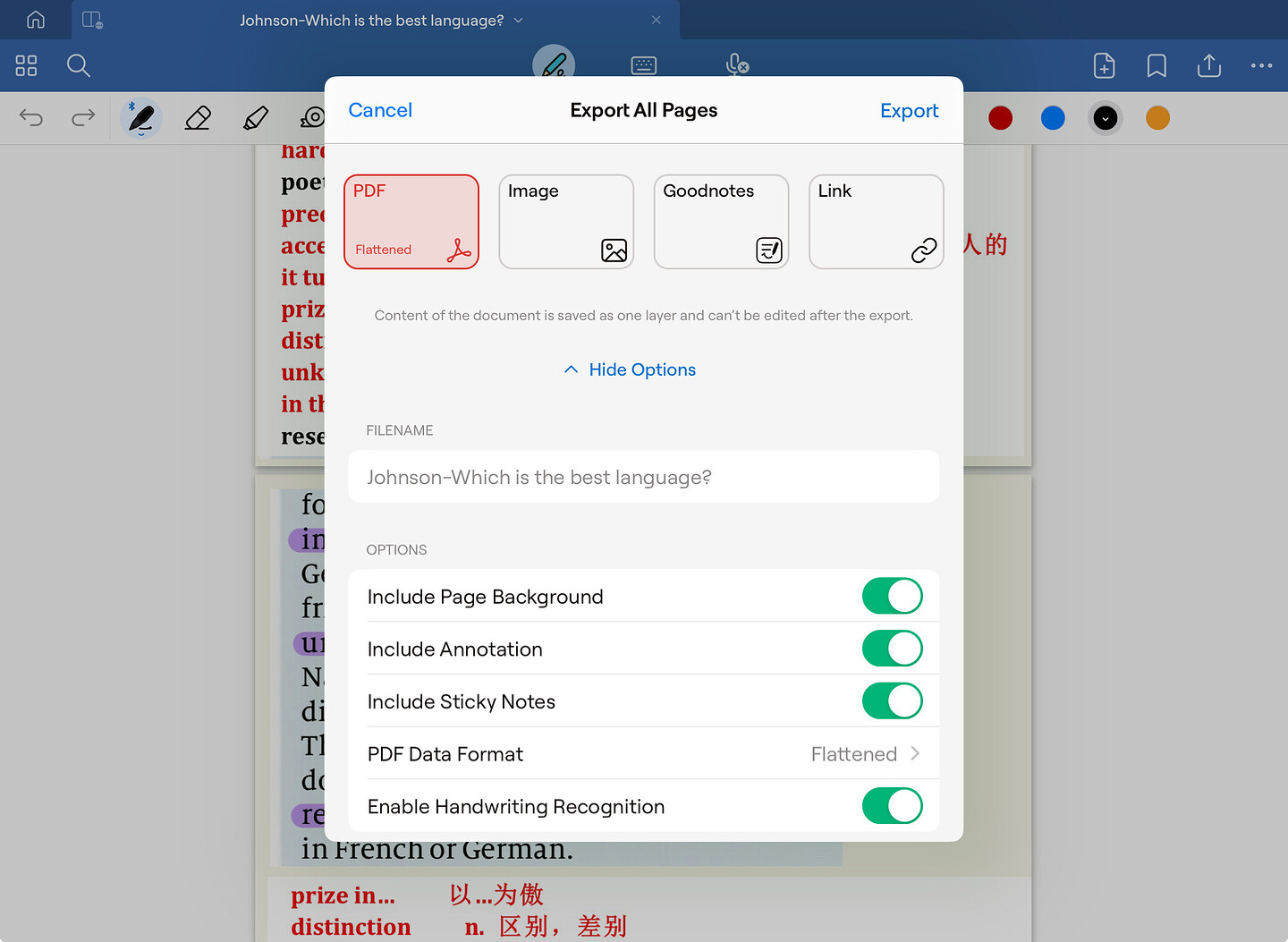Select the Pen tool
The image size is (1288, 942).
click(141, 118)
